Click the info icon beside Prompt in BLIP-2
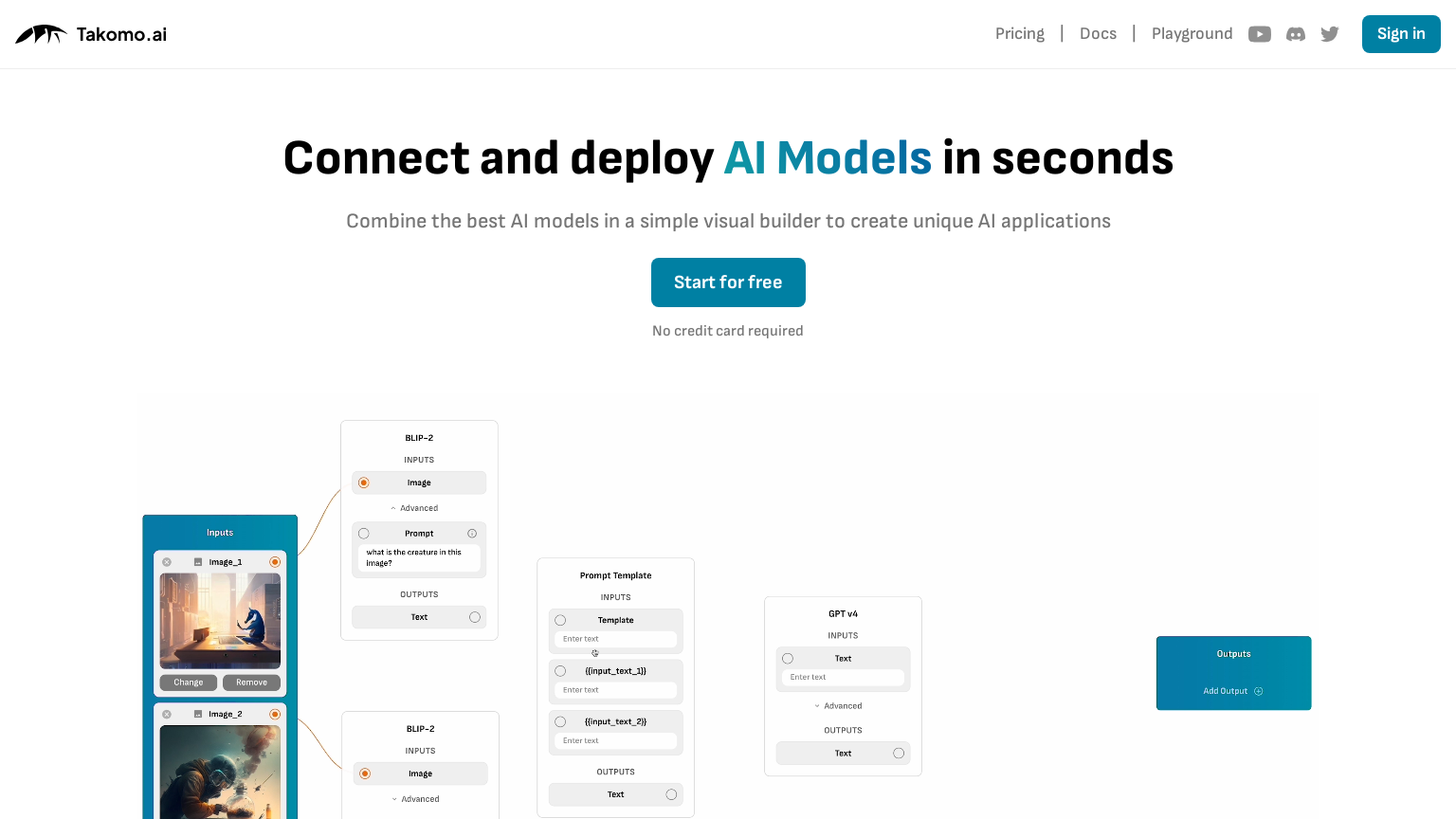Screen dimensions: 1456x819 coord(472,533)
